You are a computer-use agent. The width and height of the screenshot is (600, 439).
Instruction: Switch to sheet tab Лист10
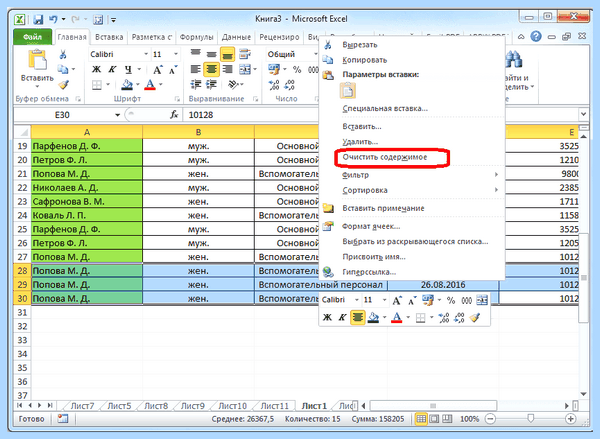coord(232,406)
